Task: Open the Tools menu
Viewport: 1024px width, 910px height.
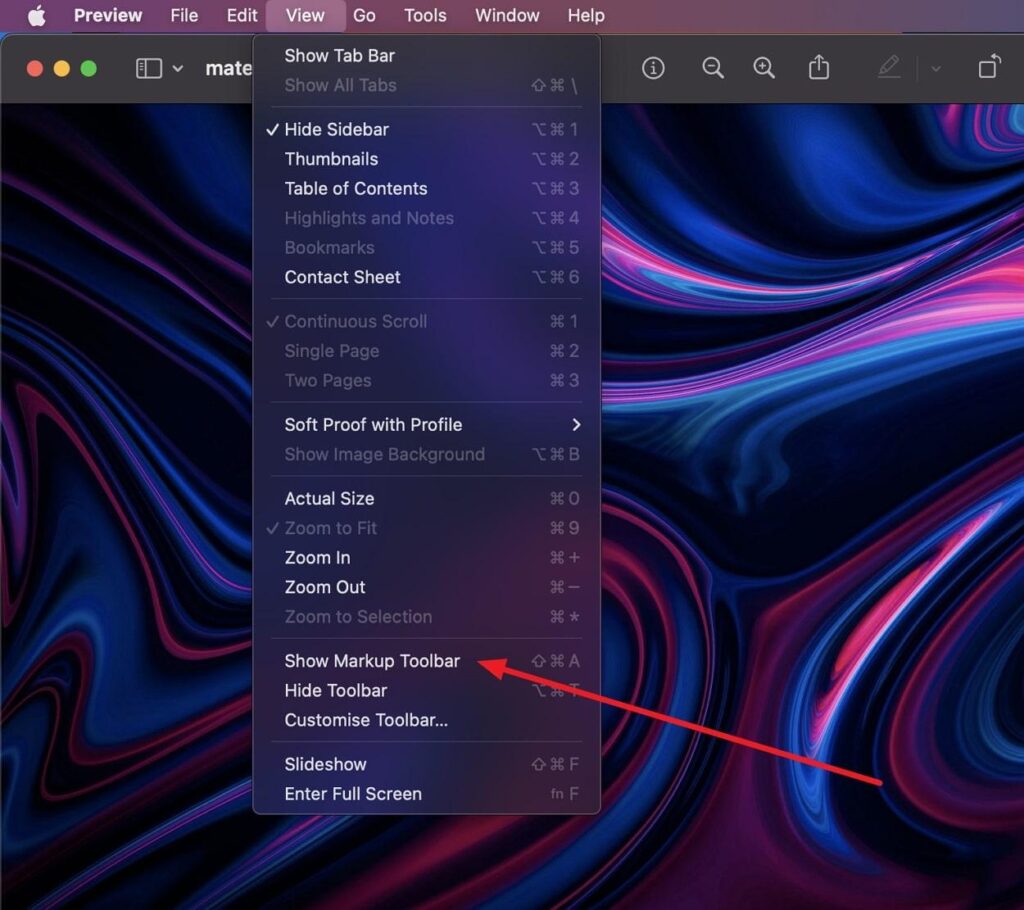Action: click(x=425, y=16)
